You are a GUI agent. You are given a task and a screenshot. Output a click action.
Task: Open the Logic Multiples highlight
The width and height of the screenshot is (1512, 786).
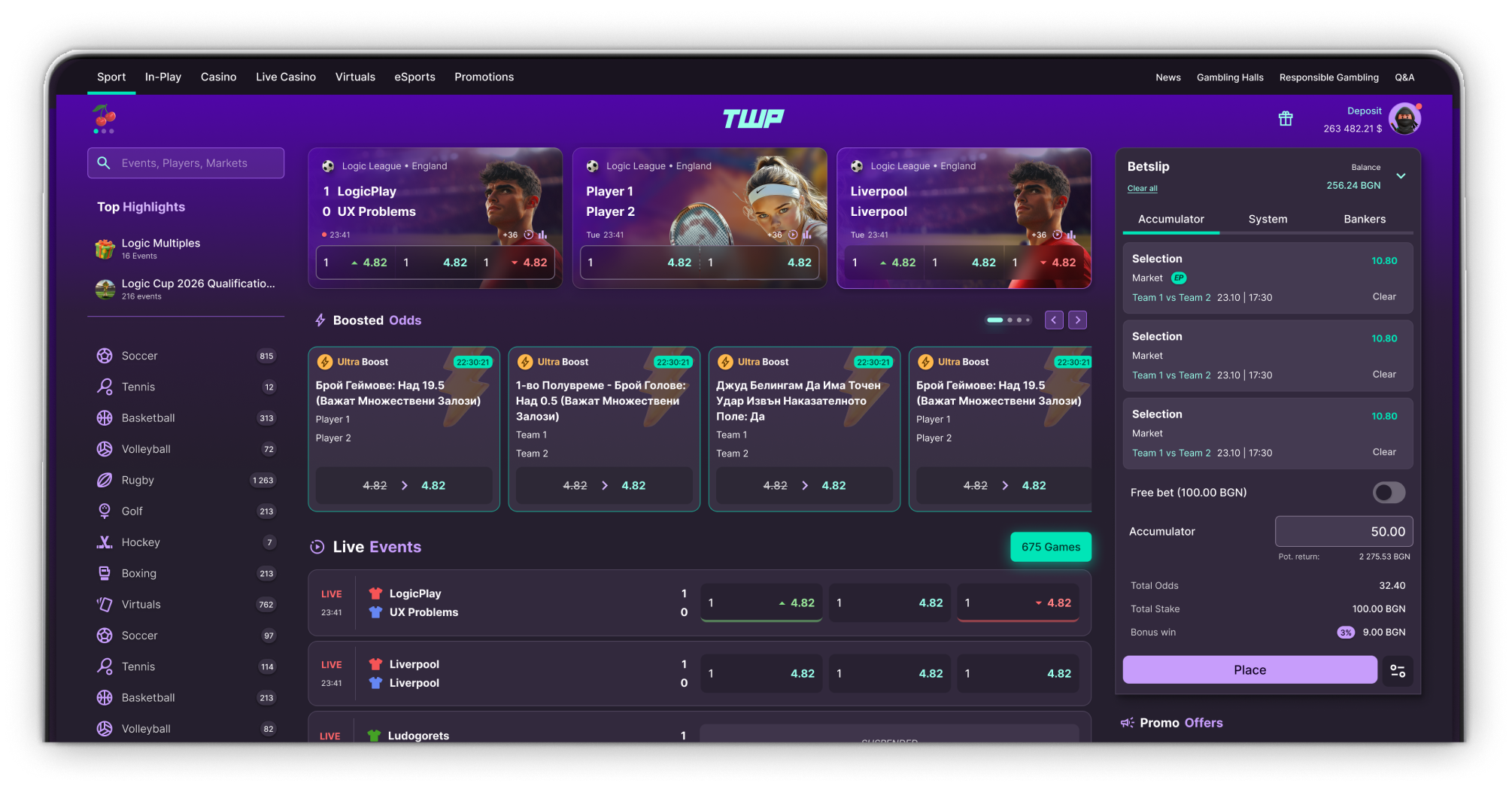point(161,248)
